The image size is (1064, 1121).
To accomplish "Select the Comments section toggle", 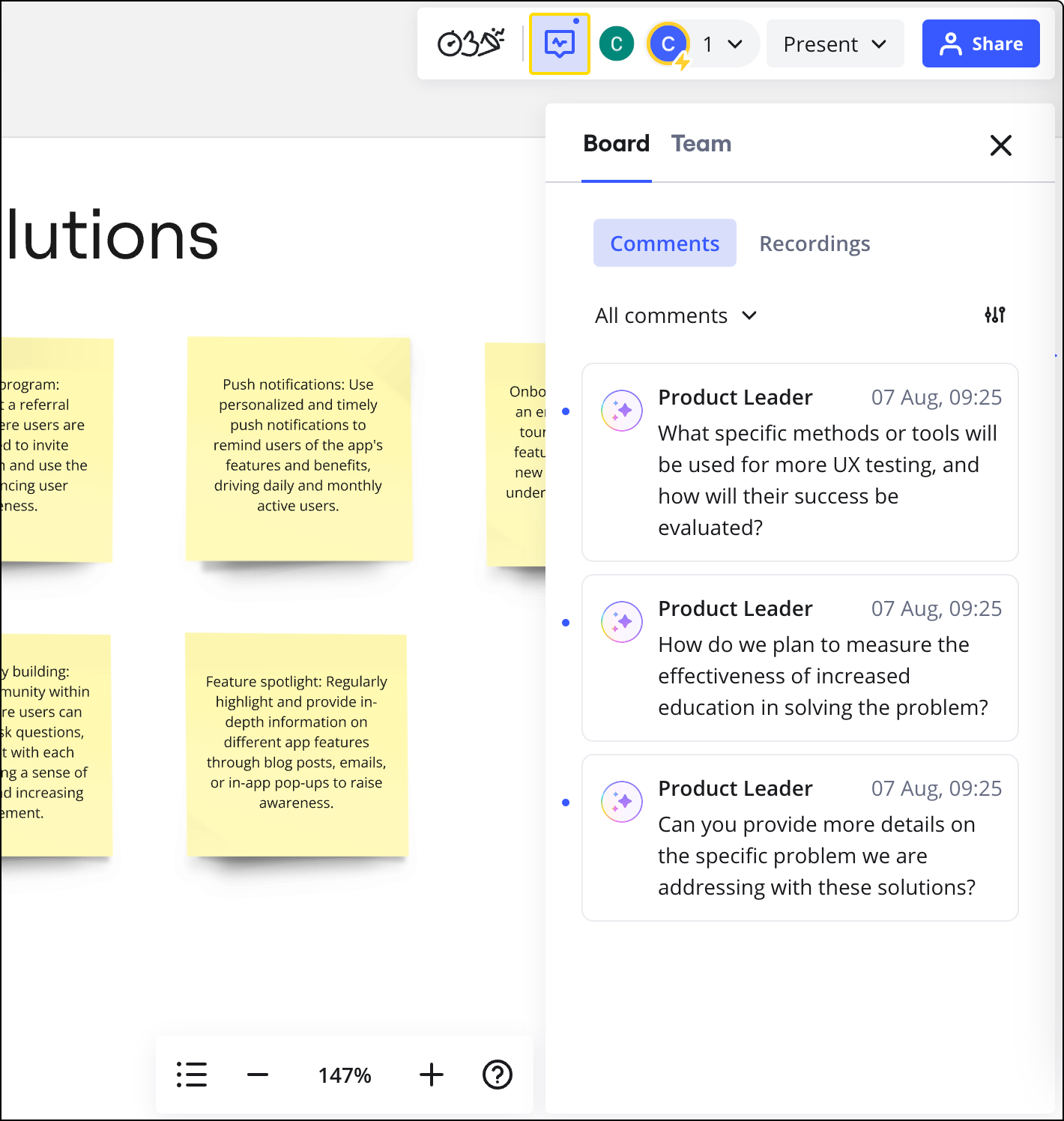I will click(665, 244).
